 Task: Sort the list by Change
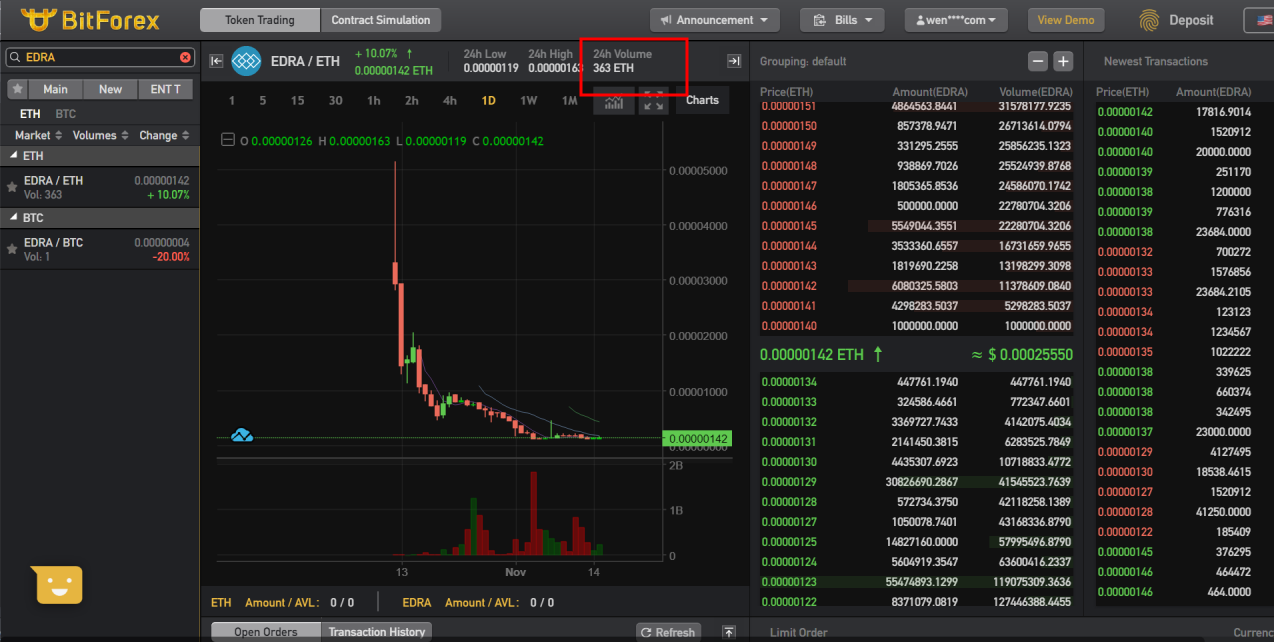(x=164, y=135)
